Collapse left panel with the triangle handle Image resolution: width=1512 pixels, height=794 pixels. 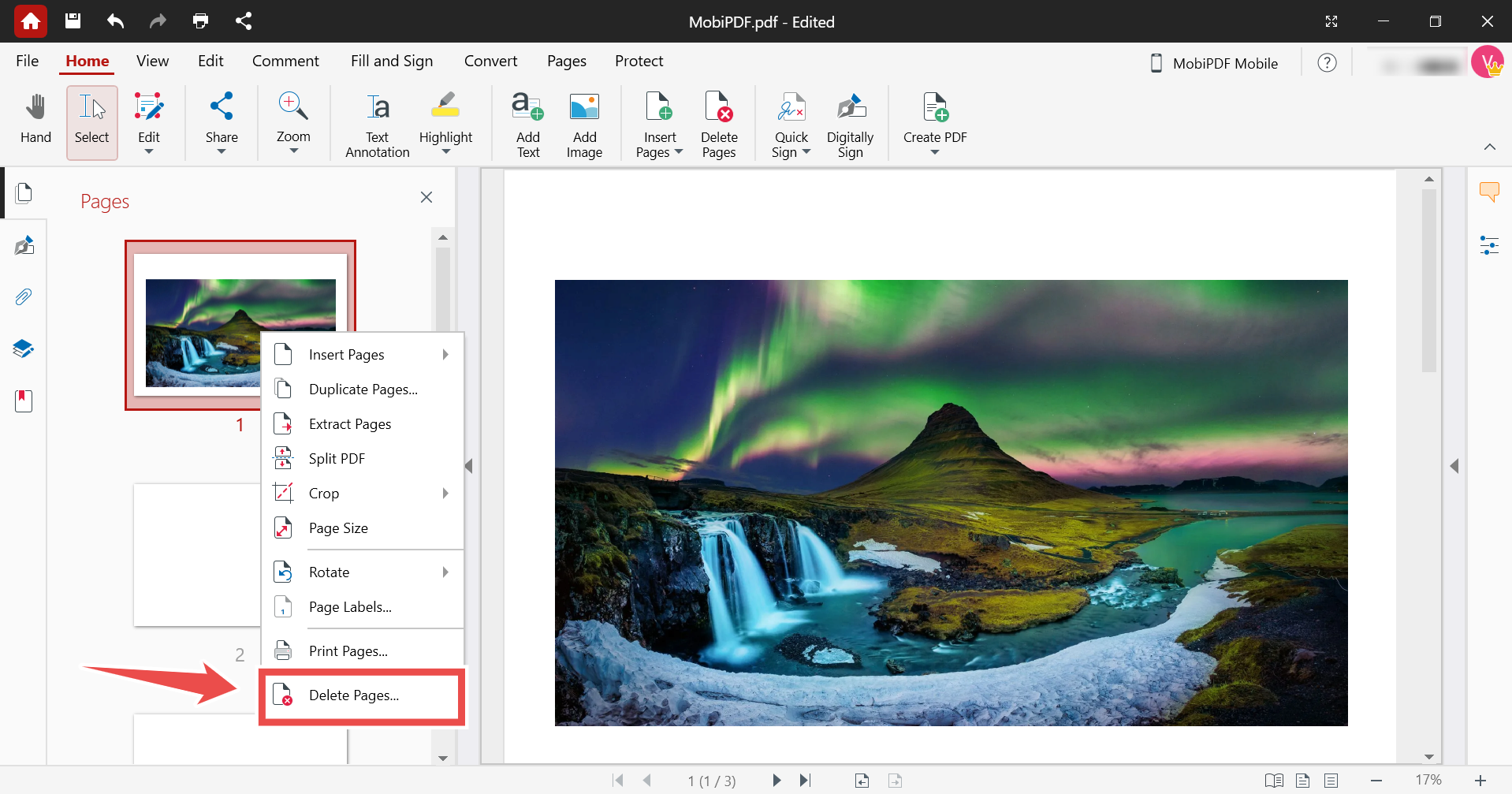tap(469, 466)
